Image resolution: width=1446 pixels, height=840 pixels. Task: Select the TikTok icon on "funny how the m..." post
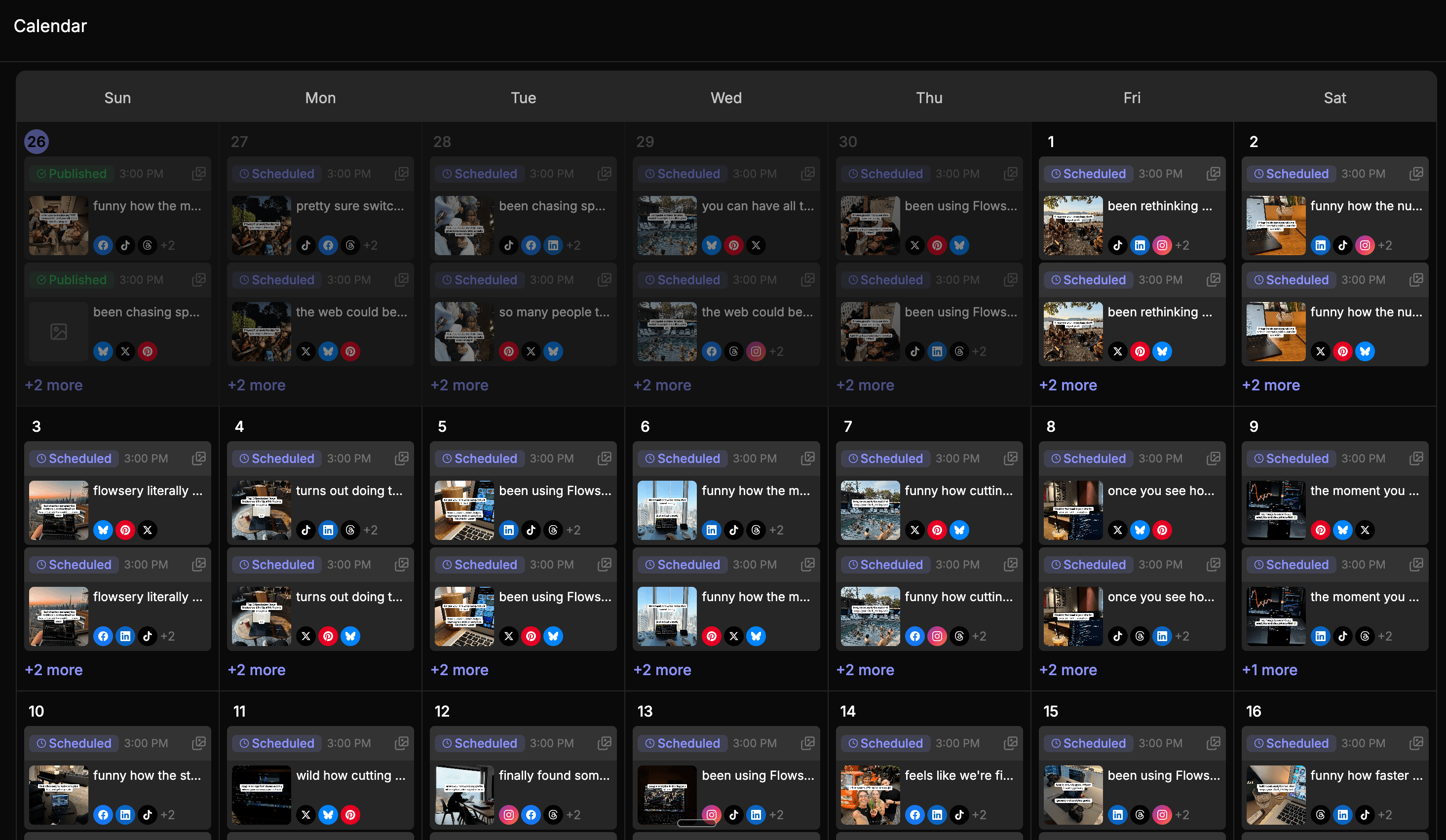point(125,245)
